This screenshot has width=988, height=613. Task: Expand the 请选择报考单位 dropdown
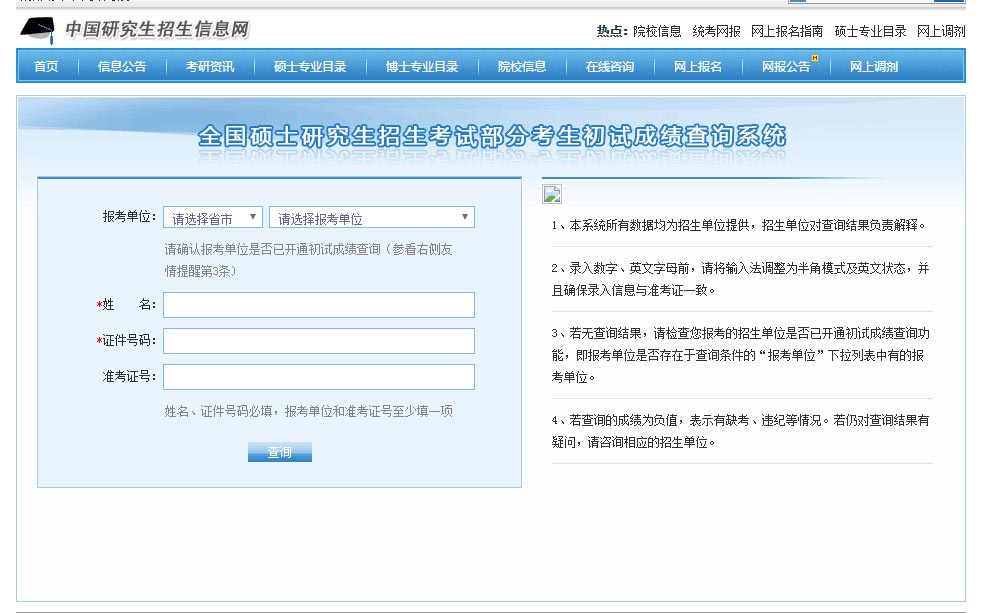point(371,217)
